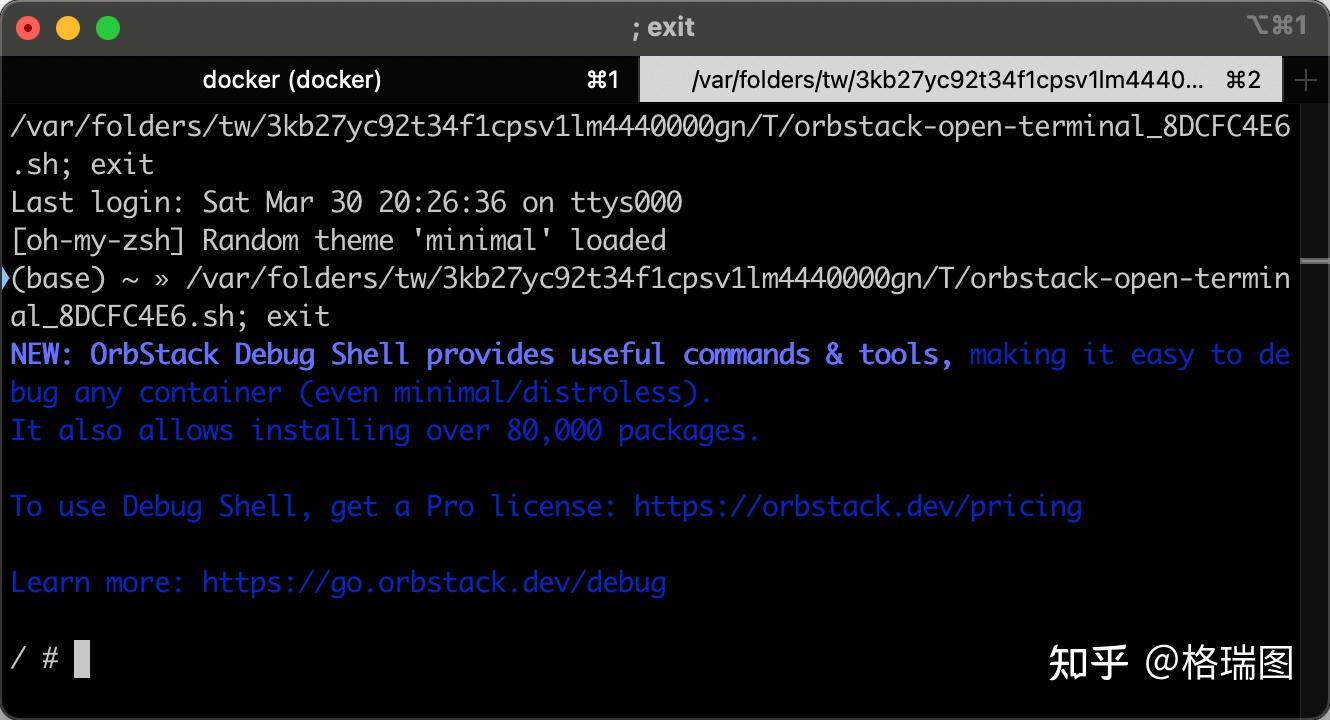Image resolution: width=1330 pixels, height=720 pixels.
Task: Click the oh-my-zsh minimal theme message
Action: (337, 240)
